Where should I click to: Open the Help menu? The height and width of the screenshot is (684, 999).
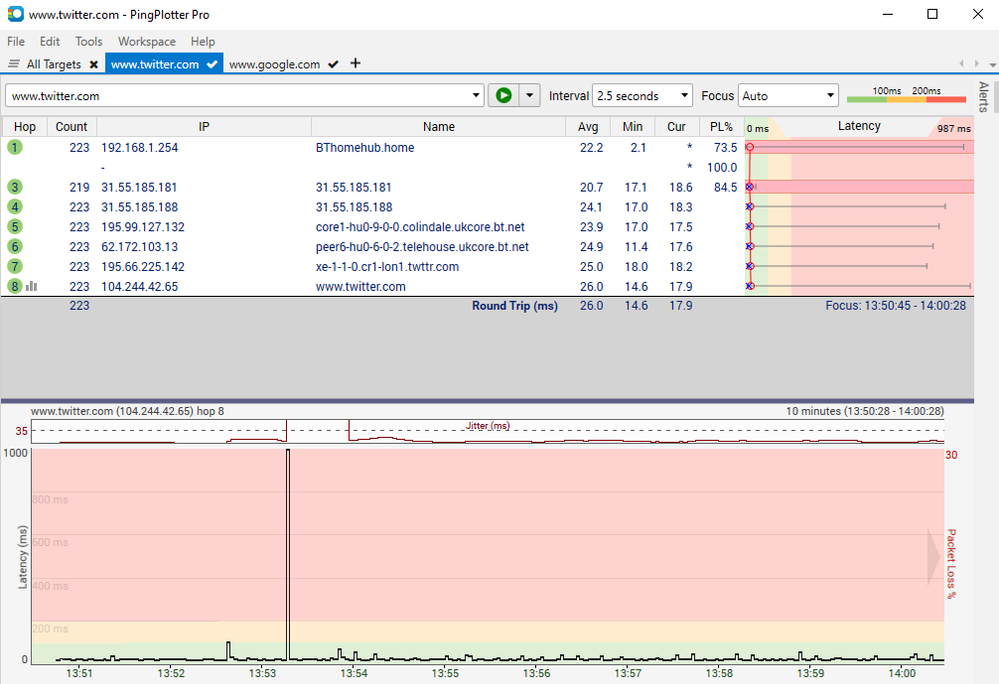click(x=203, y=41)
